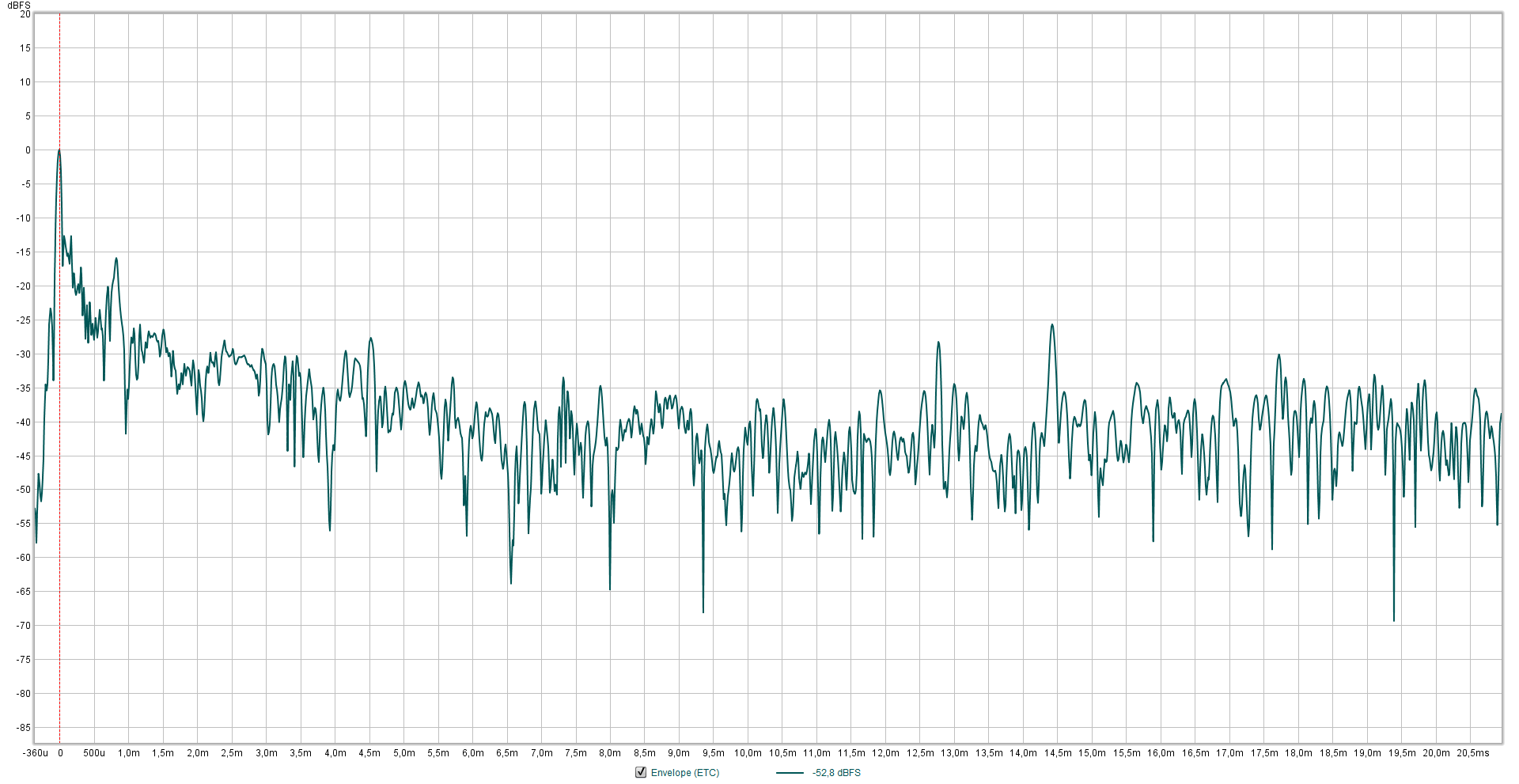This screenshot has width=1519, height=784.
Task: Click the teal trace line swatch in legend
Action: pos(790,773)
